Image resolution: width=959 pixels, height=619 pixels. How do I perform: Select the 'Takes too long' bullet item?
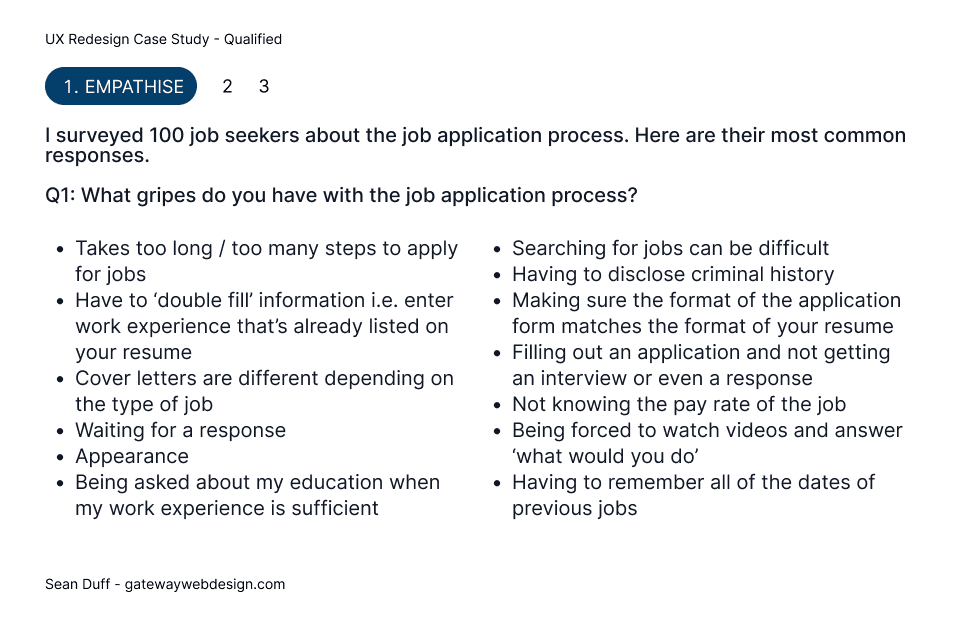[x=266, y=261]
